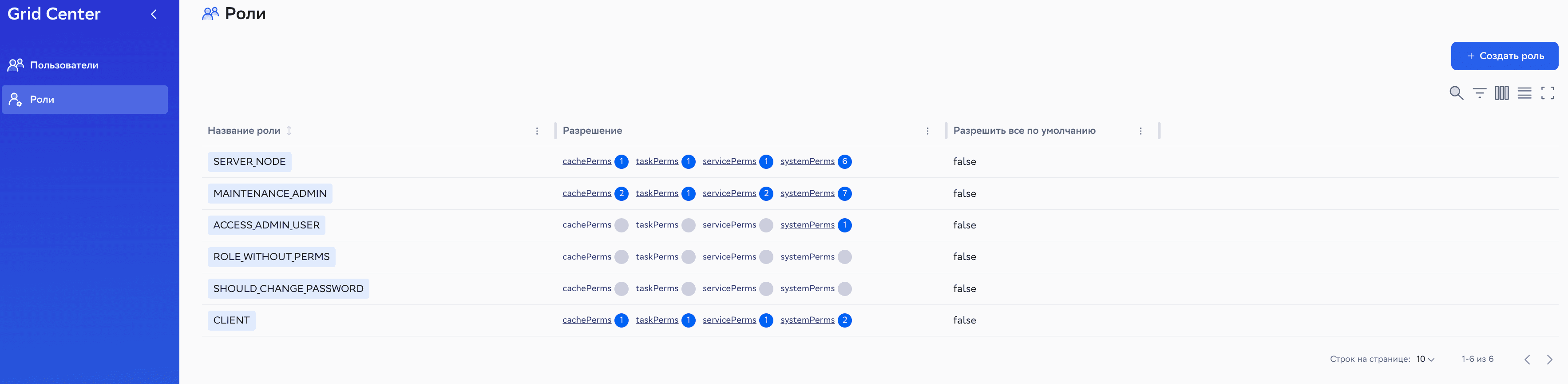
Task: Open the table filter icon
Action: pyautogui.click(x=1479, y=93)
